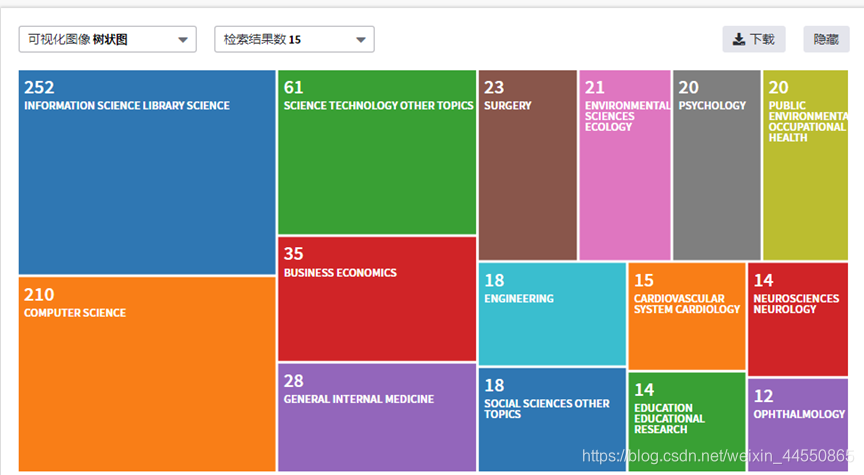Open the result count dropdown showing 15
This screenshot has width=864, height=475.
coord(294,39)
